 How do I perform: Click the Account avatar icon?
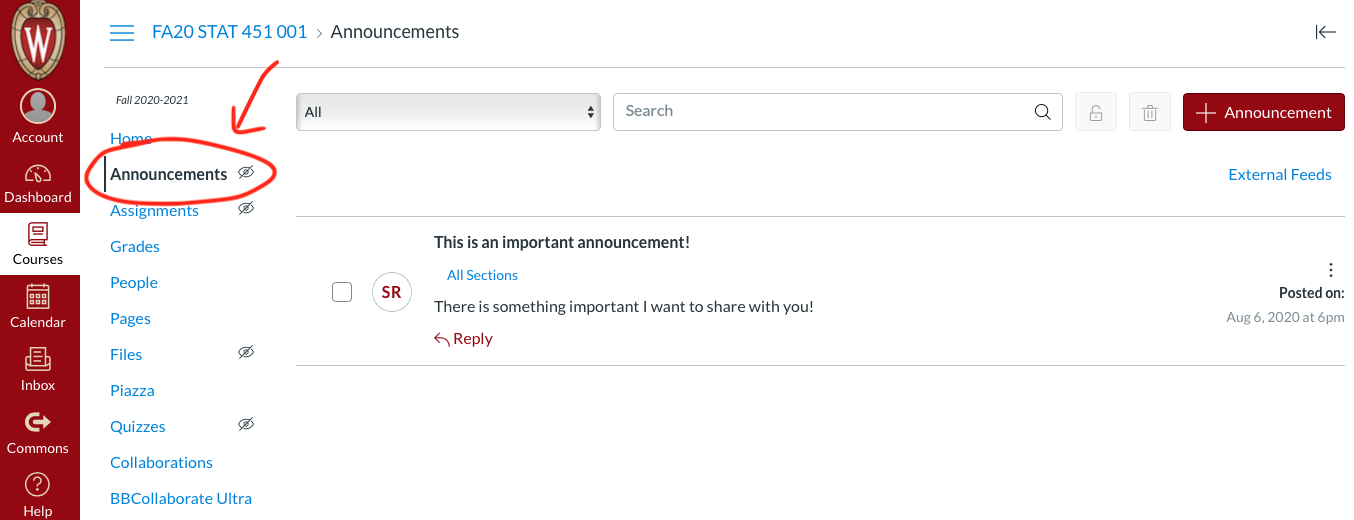pos(38,107)
